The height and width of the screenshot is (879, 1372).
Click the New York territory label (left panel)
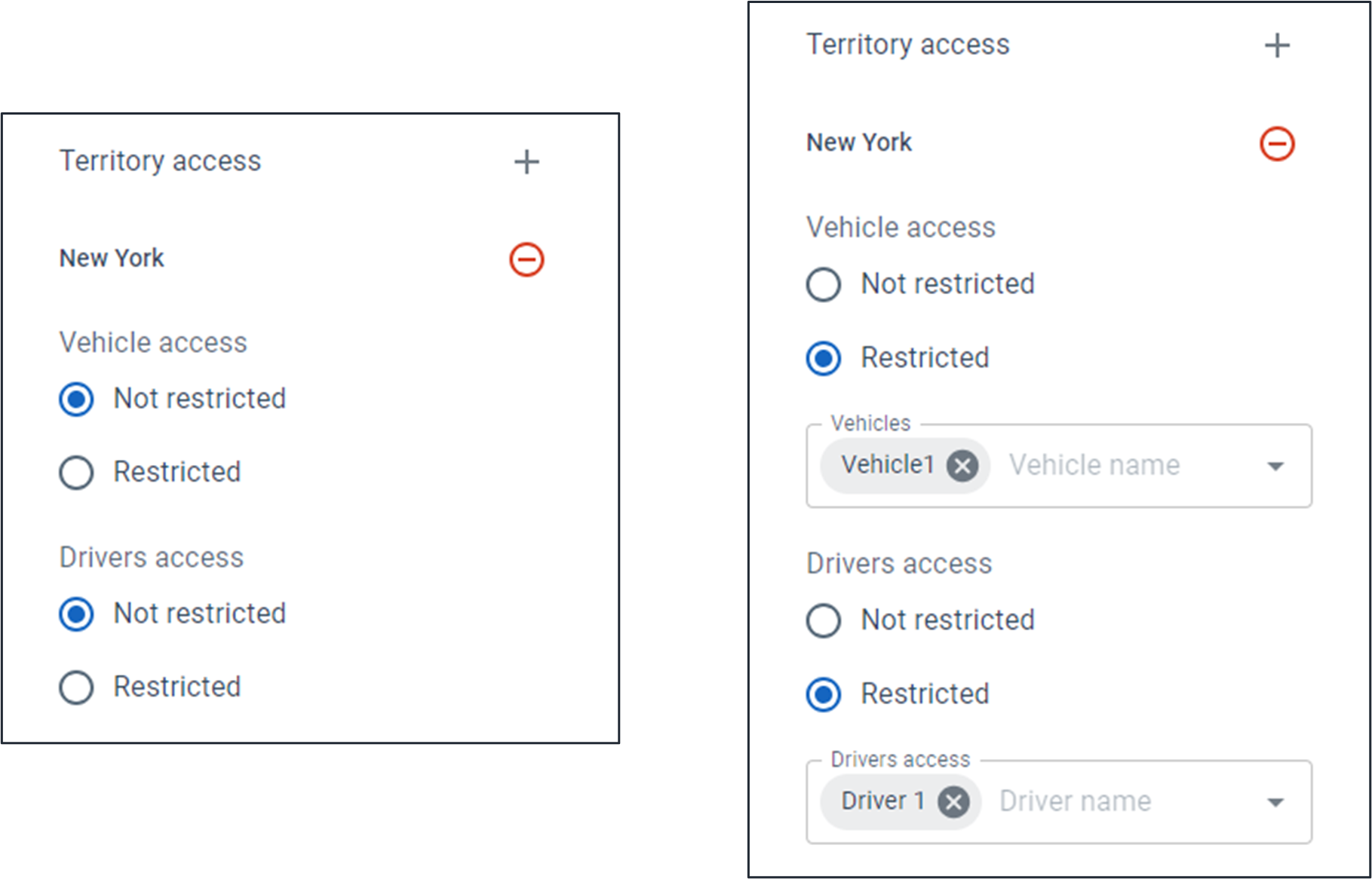point(112,258)
